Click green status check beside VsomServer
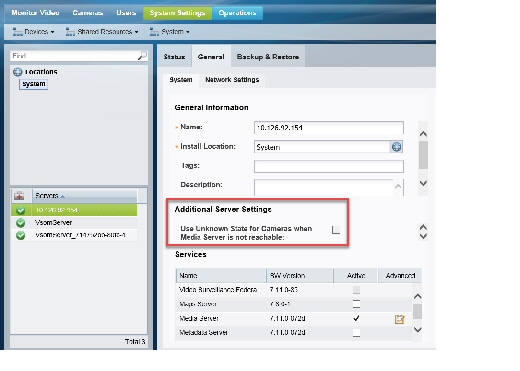This screenshot has height=371, width=520. point(21,223)
